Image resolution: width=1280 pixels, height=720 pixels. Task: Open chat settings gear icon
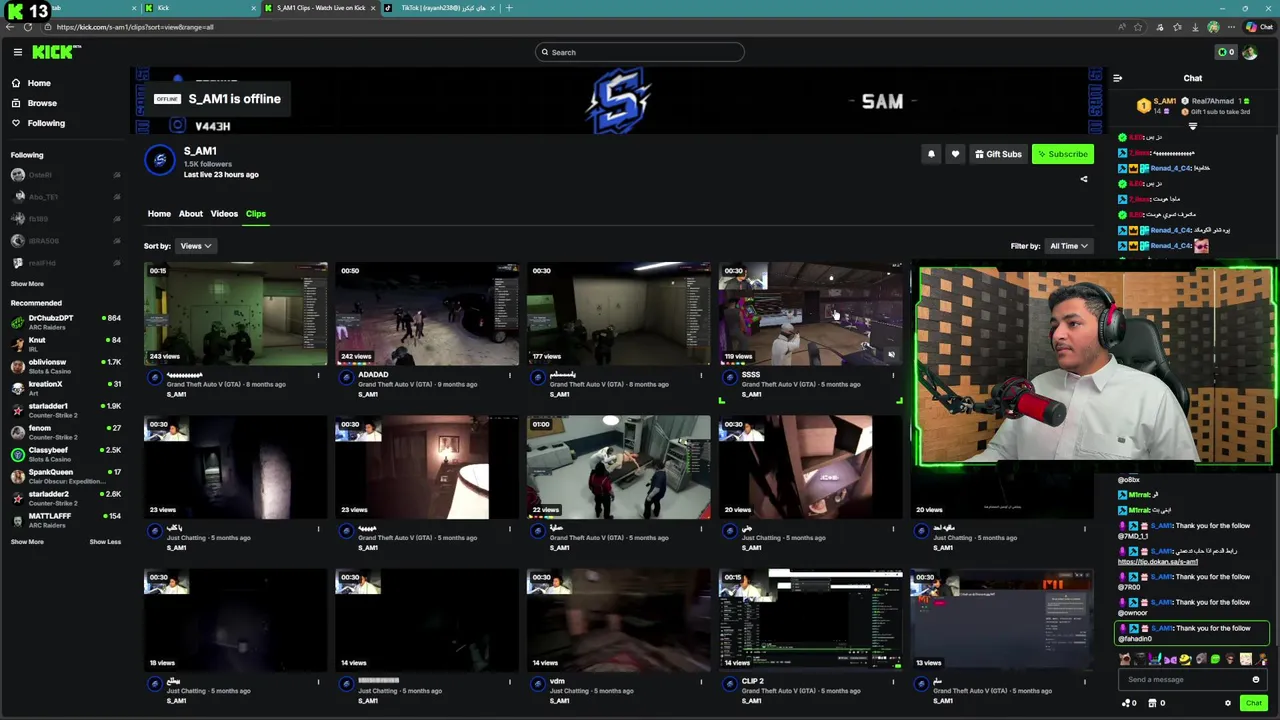click(x=1228, y=703)
